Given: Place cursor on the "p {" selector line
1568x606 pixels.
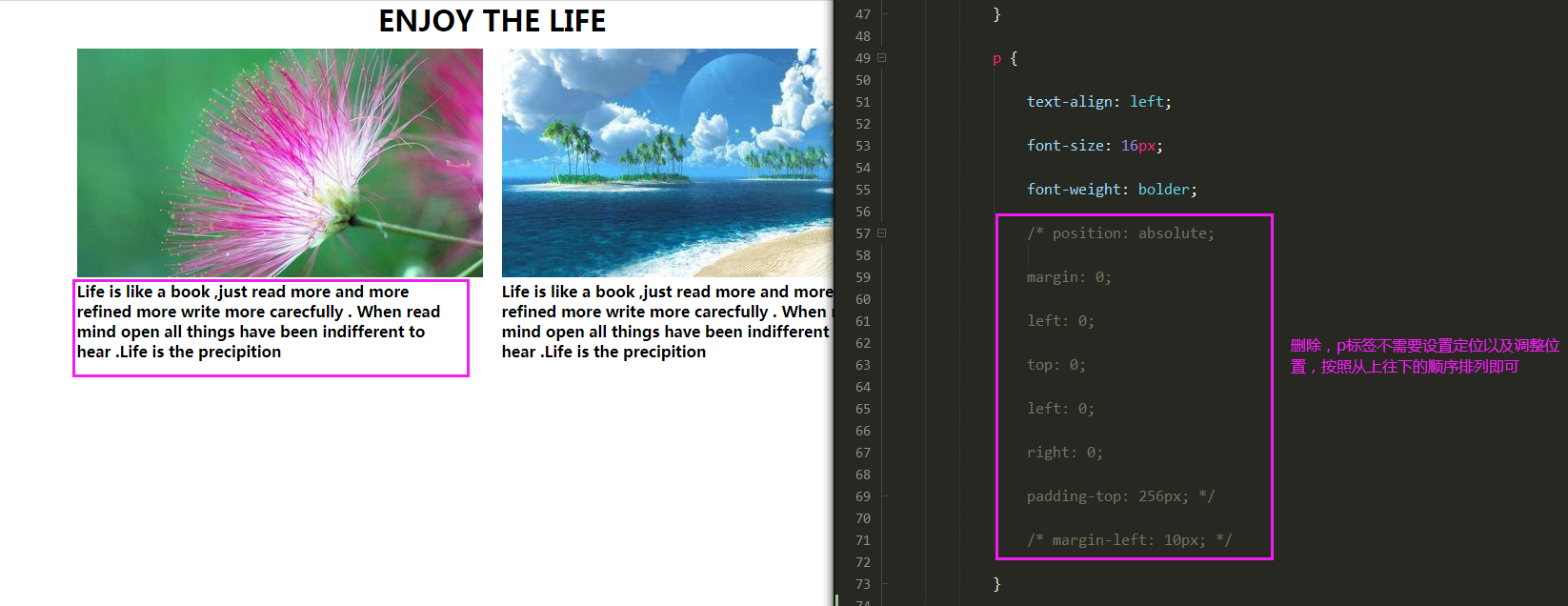Looking at the screenshot, I should (1005, 58).
